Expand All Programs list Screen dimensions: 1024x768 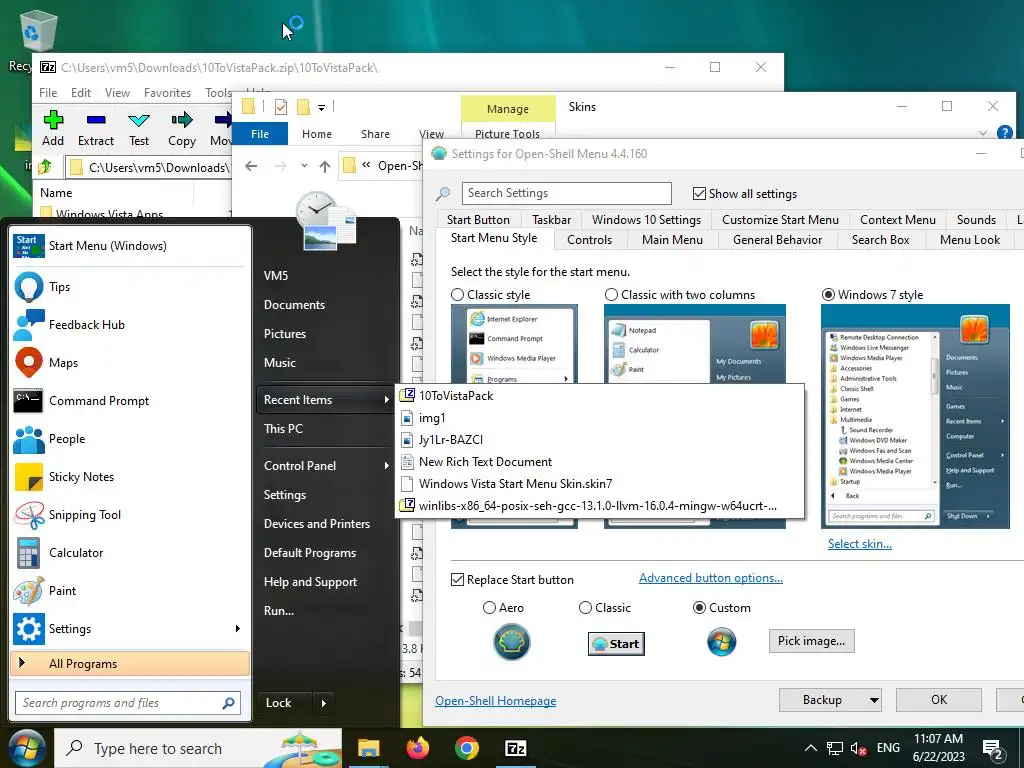pyautogui.click(x=130, y=664)
